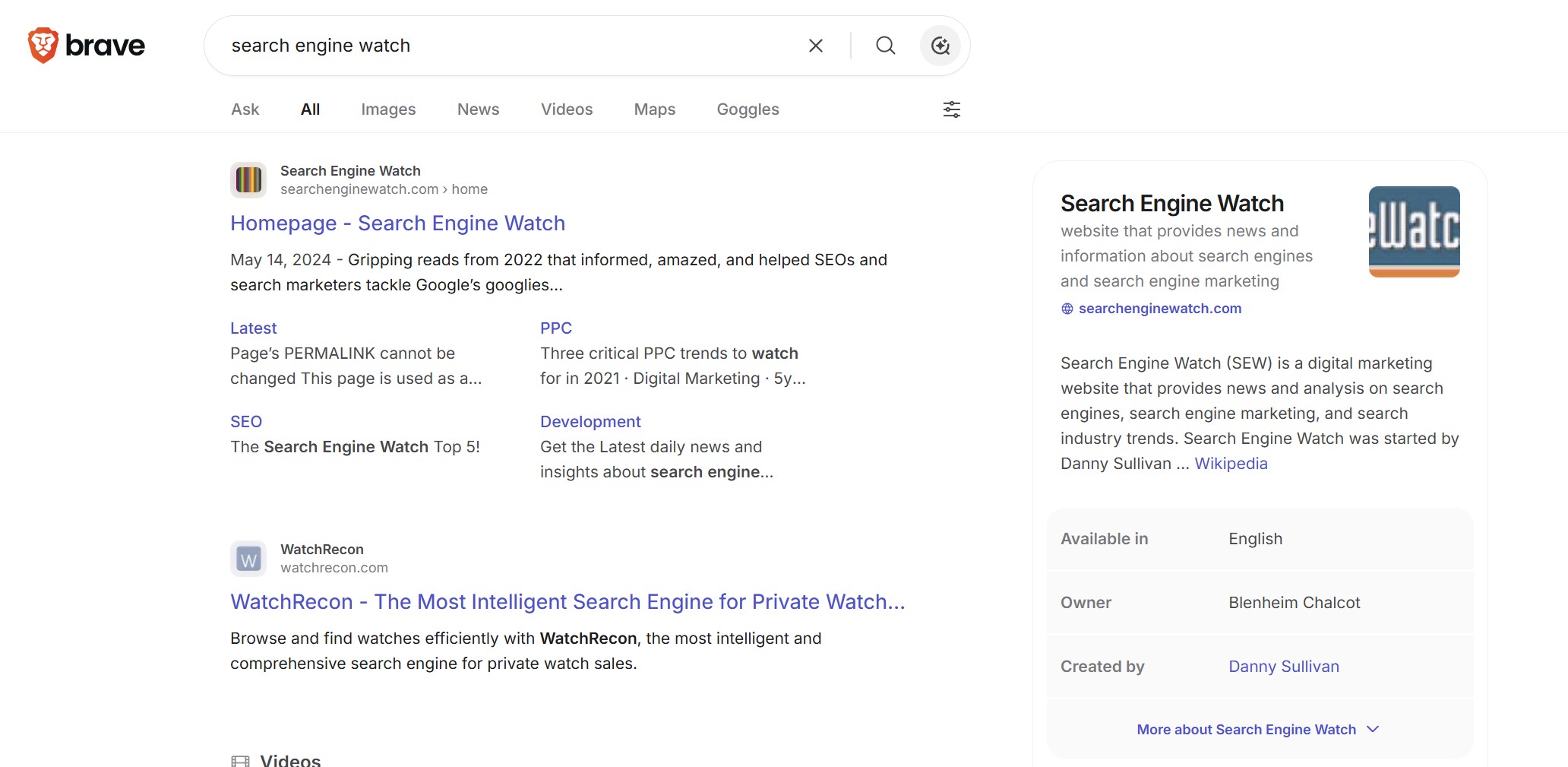Click the Videos section film icon

point(240,760)
